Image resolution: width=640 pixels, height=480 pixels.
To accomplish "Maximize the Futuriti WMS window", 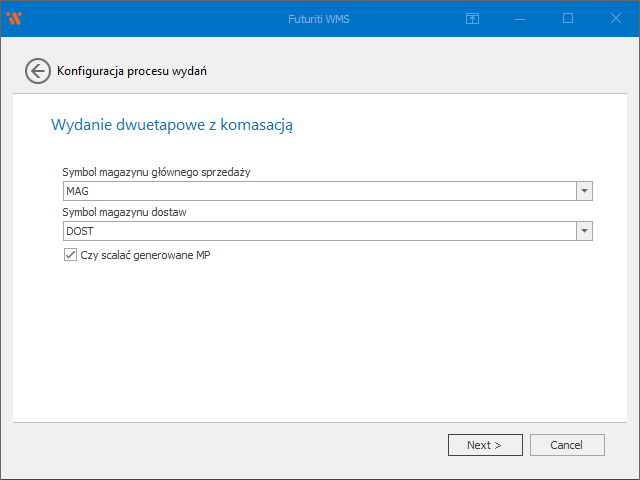I will pyautogui.click(x=568, y=18).
